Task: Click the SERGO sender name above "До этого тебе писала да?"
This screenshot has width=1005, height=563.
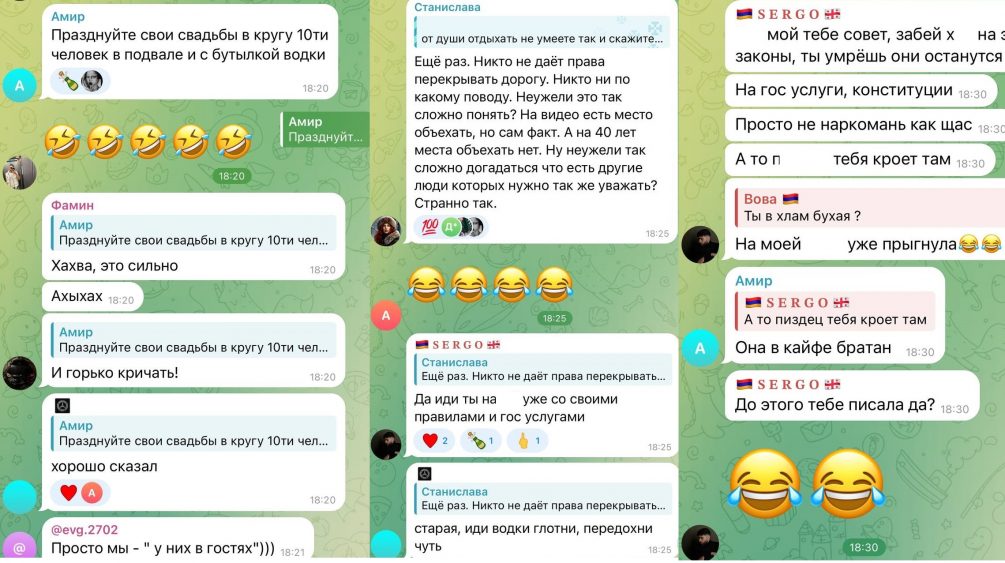Action: pyautogui.click(x=788, y=385)
